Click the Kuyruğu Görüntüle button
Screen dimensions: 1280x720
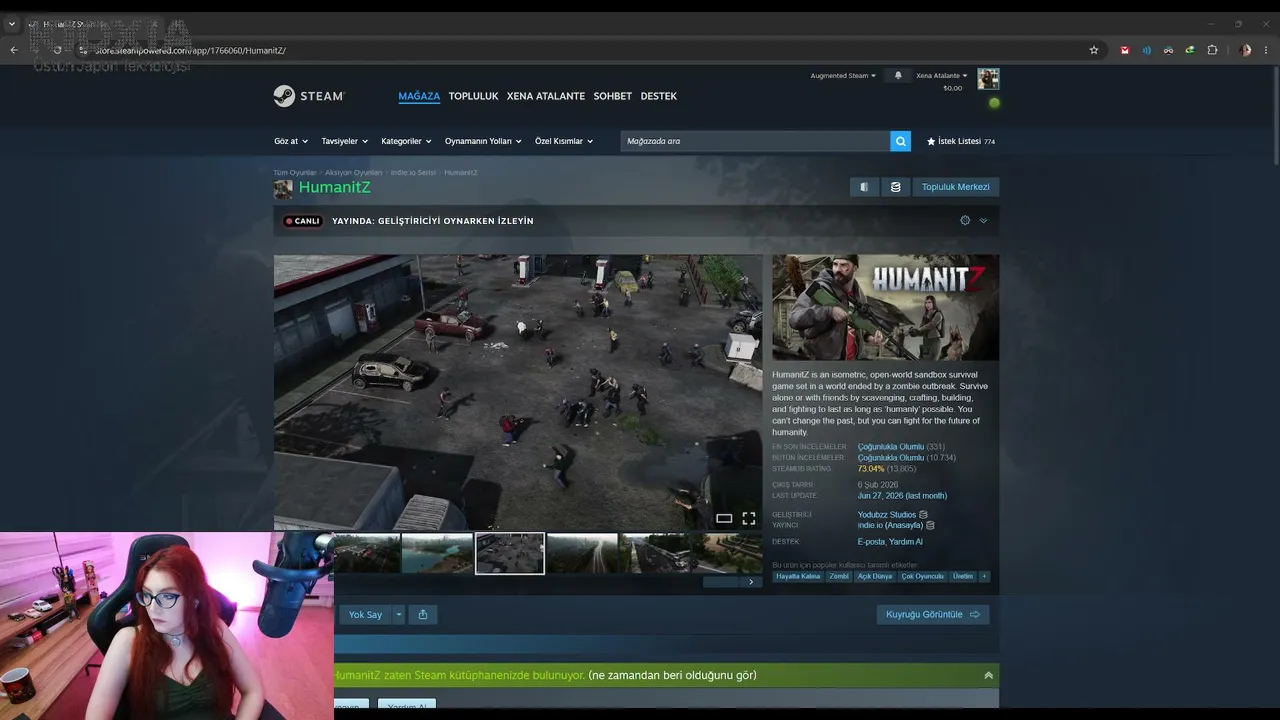pyautogui.click(x=933, y=614)
